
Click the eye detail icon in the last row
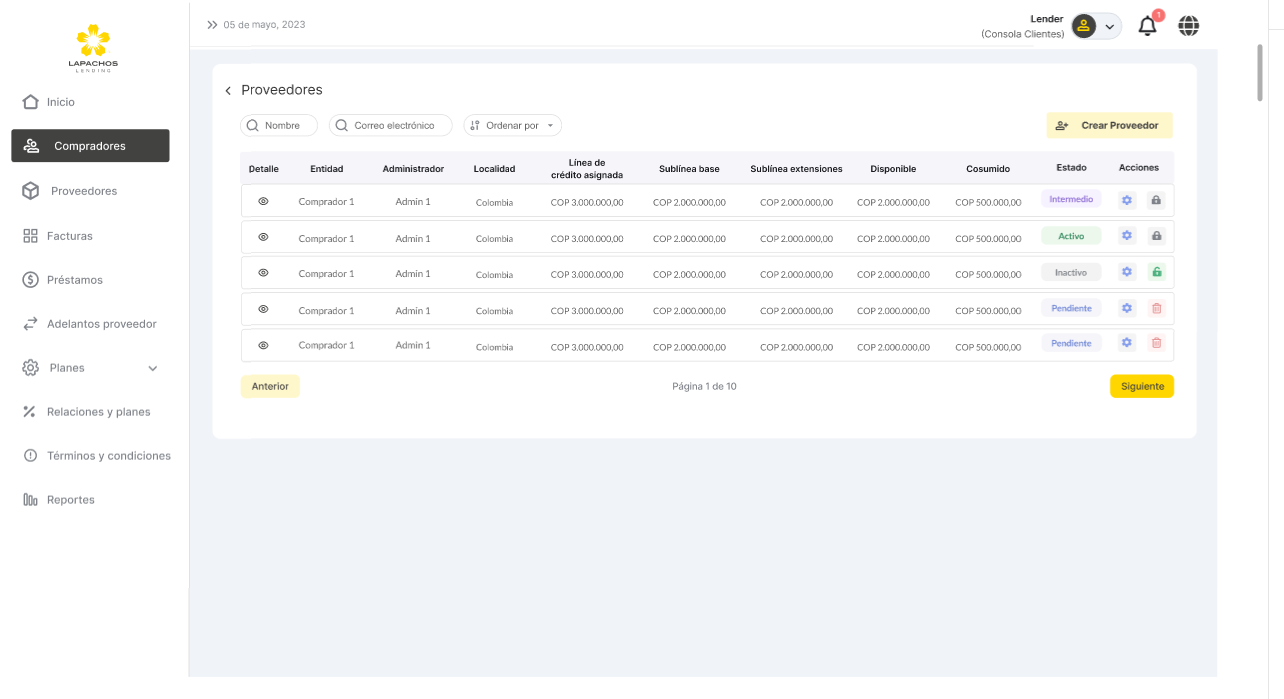click(263, 345)
